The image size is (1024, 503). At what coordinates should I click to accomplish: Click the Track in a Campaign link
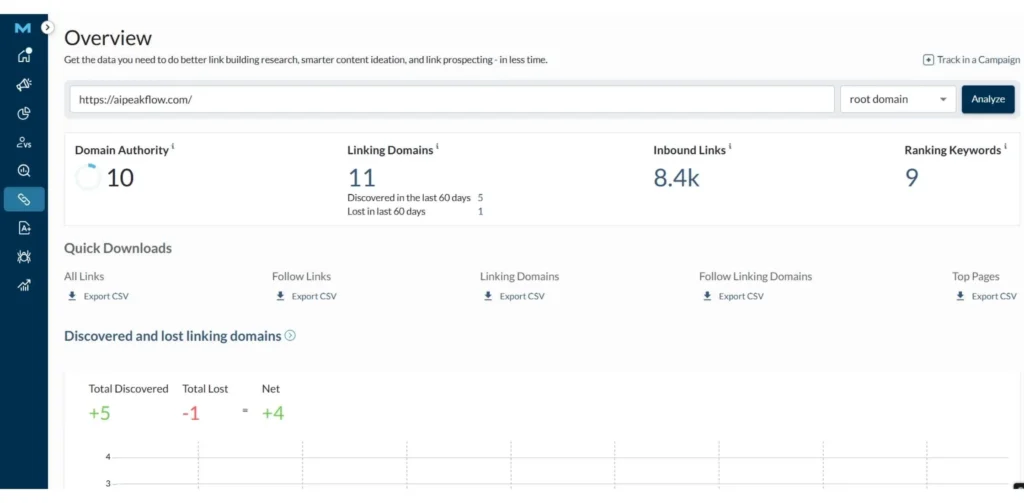click(x=969, y=60)
